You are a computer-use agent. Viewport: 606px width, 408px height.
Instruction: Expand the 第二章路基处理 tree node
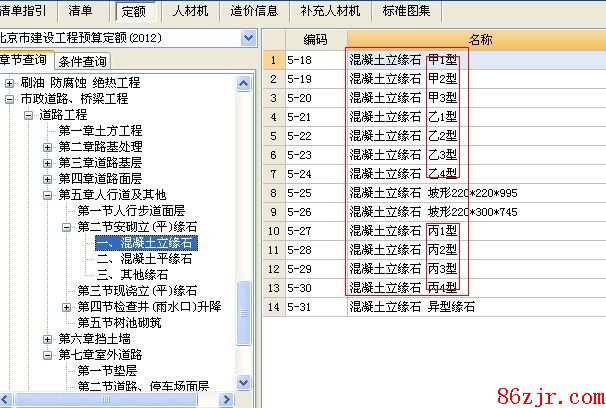(x=47, y=147)
